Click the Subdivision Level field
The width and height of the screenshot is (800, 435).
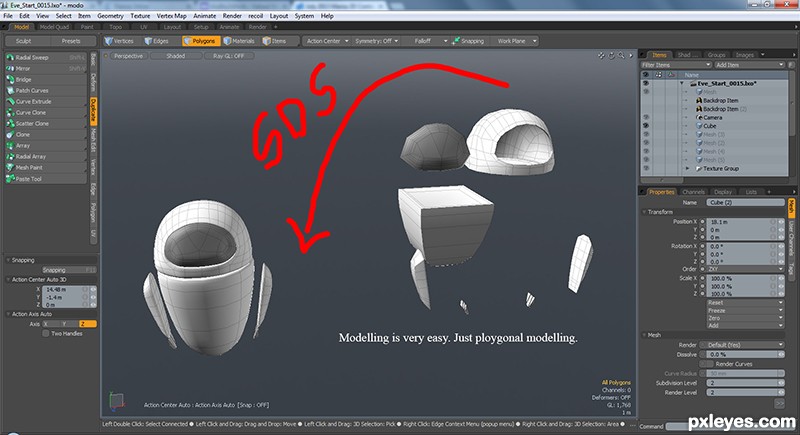743,383
